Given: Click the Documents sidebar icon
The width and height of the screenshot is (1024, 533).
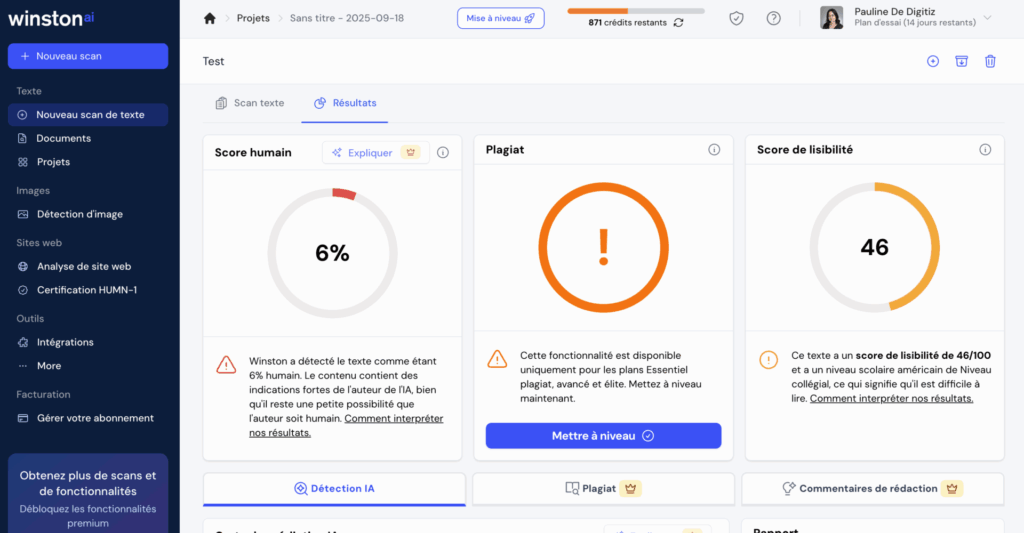Looking at the screenshot, I should point(22,138).
